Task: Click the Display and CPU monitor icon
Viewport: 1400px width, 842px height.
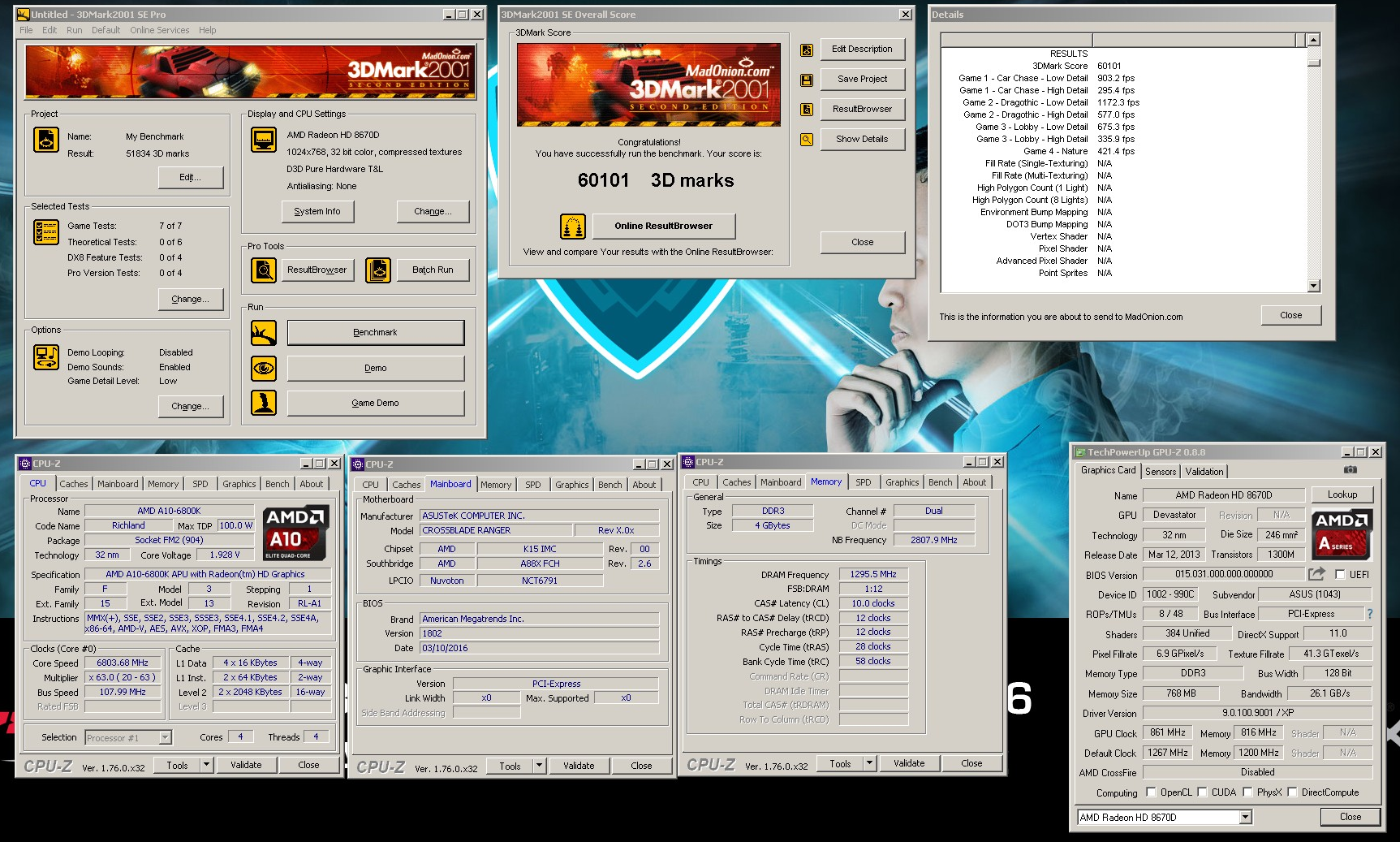Action: pyautogui.click(x=264, y=140)
